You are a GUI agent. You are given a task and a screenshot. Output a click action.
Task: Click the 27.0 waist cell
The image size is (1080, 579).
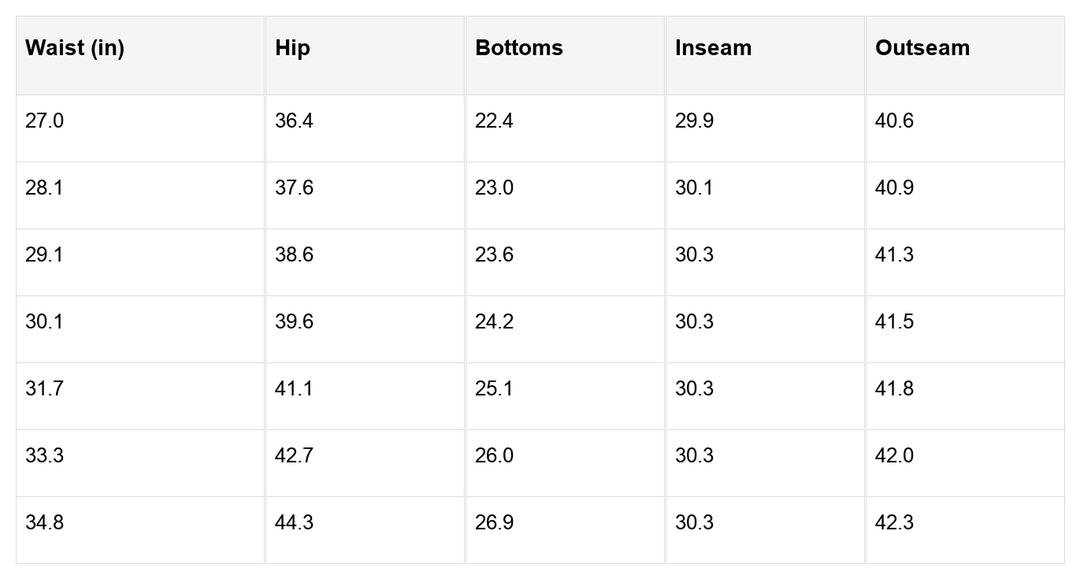pos(44,121)
